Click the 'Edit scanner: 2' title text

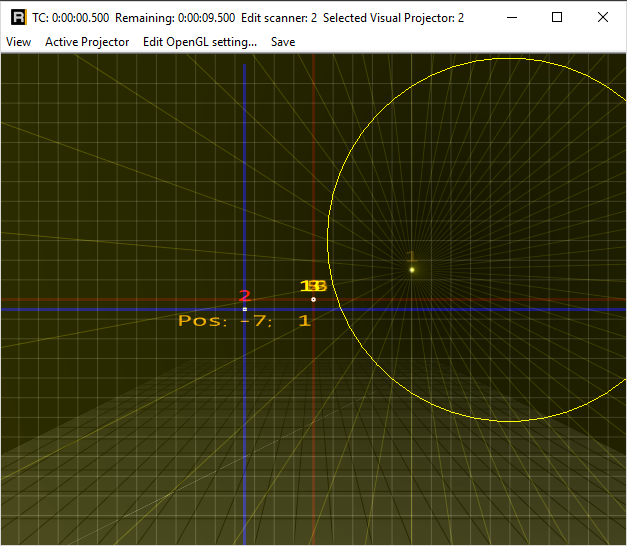279,18
